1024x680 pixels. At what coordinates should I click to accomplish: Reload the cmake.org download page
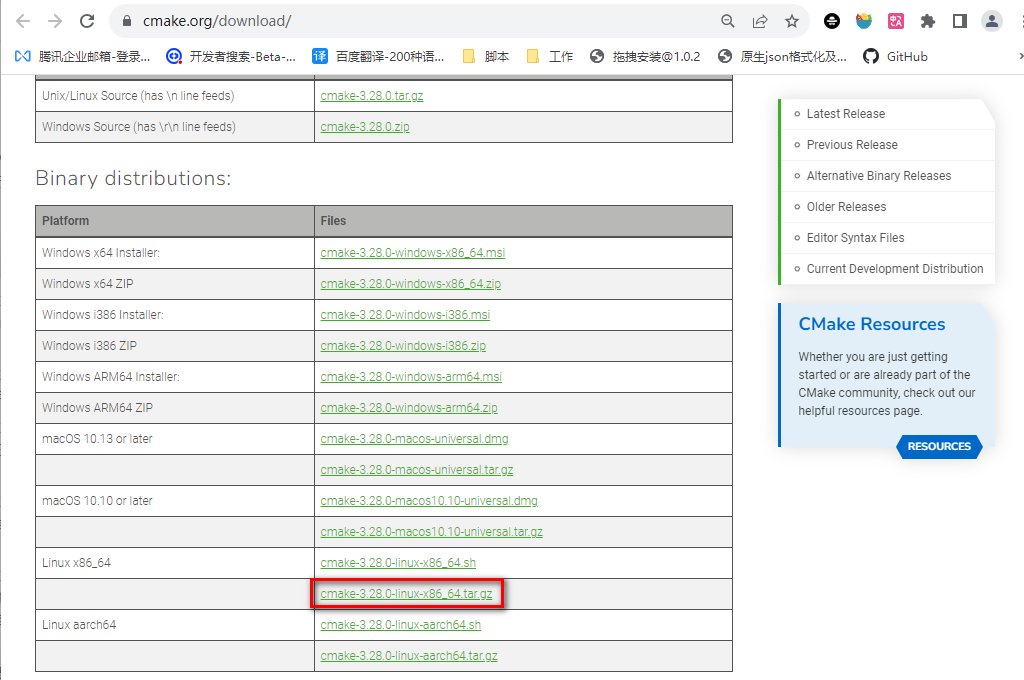tap(87, 21)
